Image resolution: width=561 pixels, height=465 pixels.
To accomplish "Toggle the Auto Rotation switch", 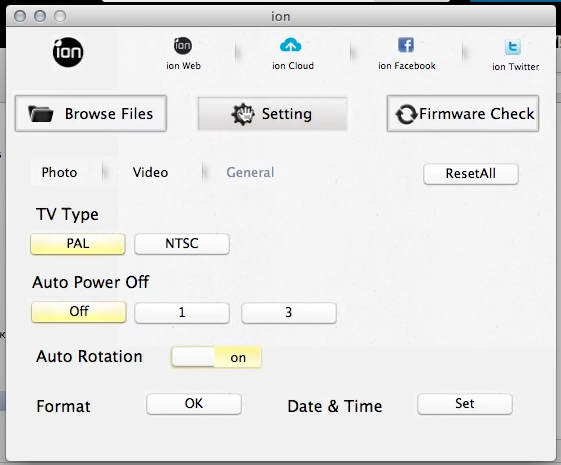I will 216,357.
